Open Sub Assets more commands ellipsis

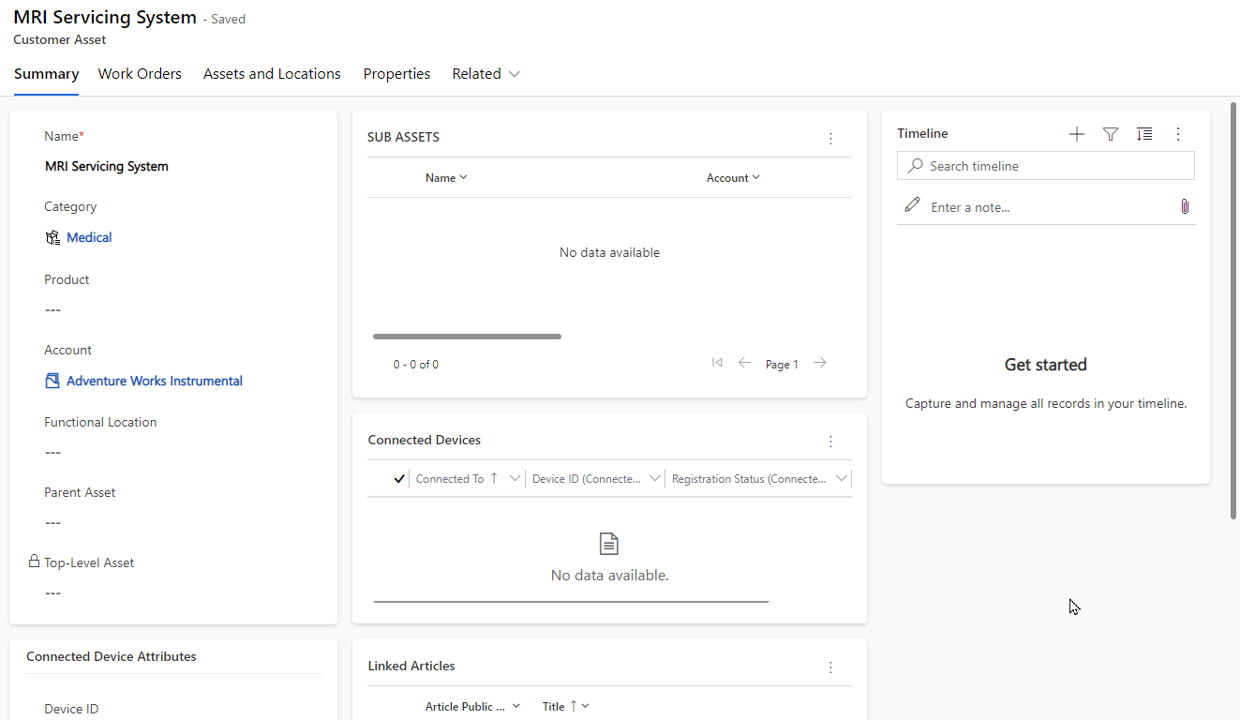pyautogui.click(x=830, y=139)
